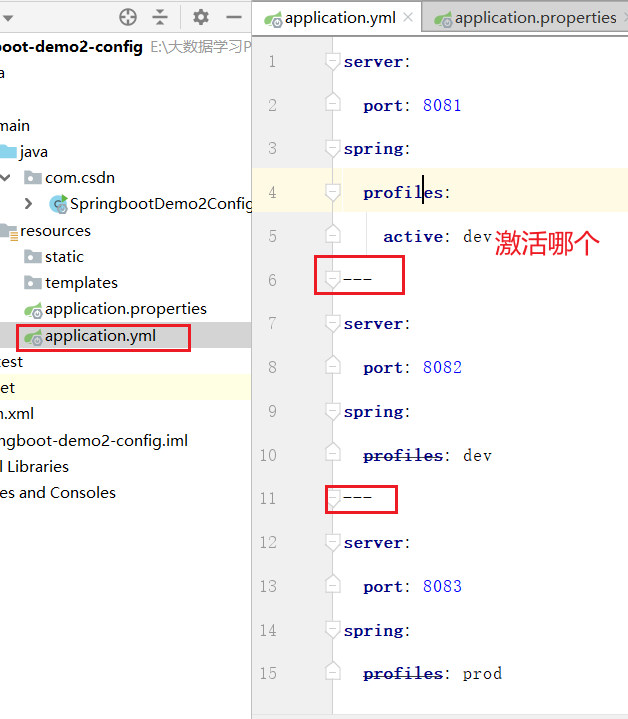Viewport: 628px width, 719px height.
Task: Fold the spring block on line 14
Action: [332, 630]
